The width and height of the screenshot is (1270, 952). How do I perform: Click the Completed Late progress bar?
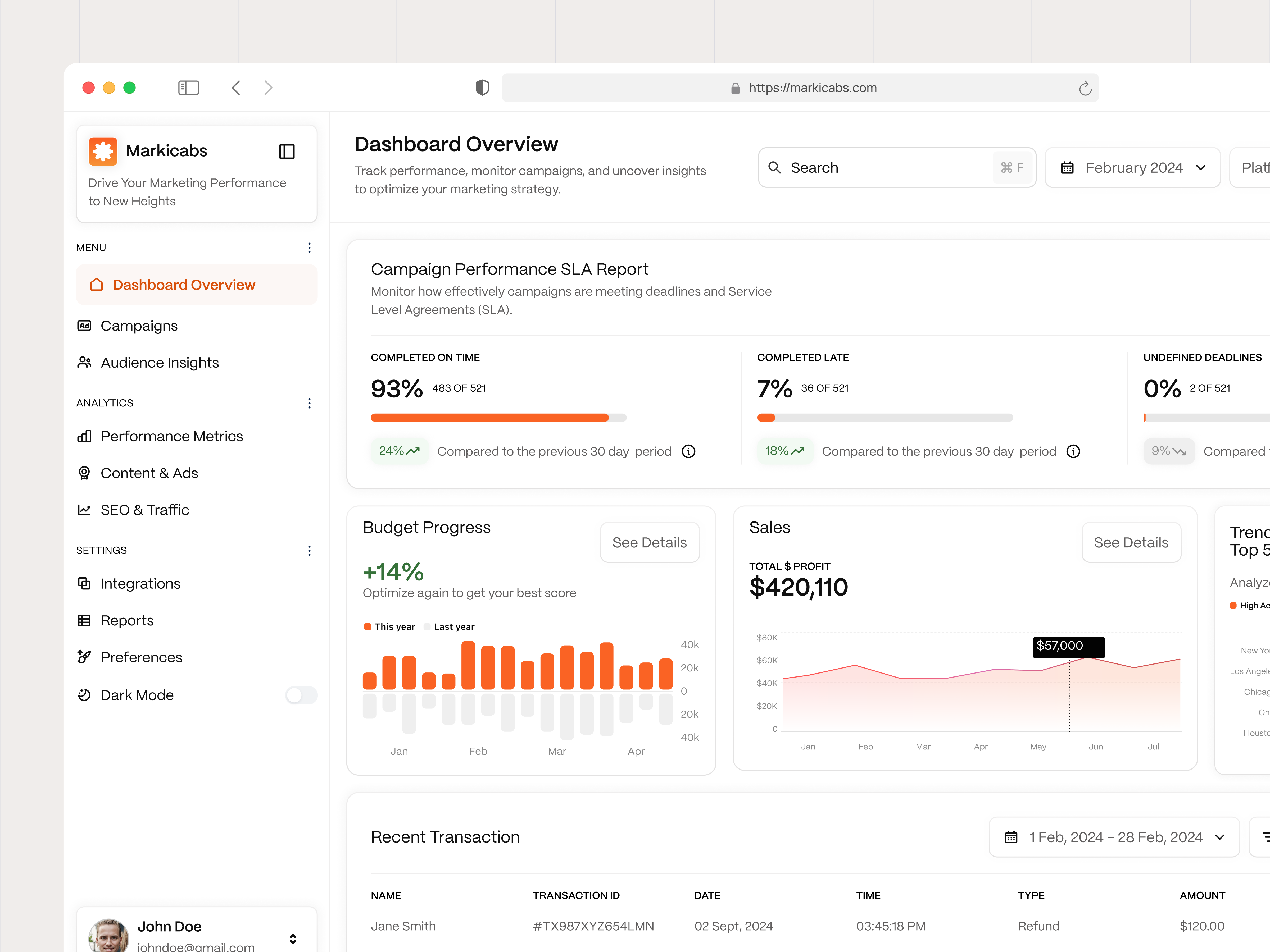885,418
